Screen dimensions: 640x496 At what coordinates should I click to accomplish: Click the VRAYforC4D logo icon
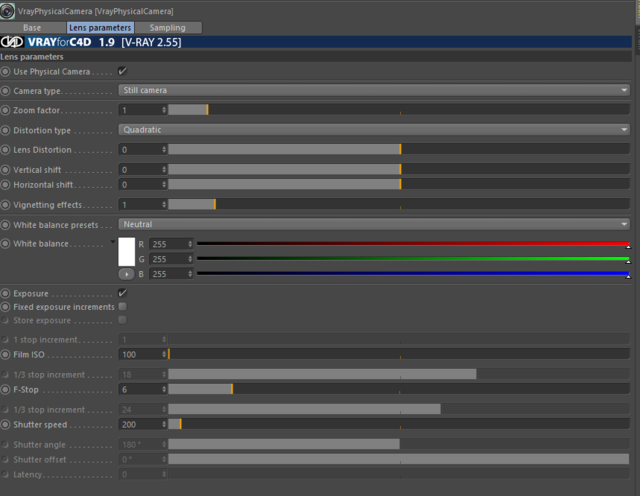click(x=12, y=42)
